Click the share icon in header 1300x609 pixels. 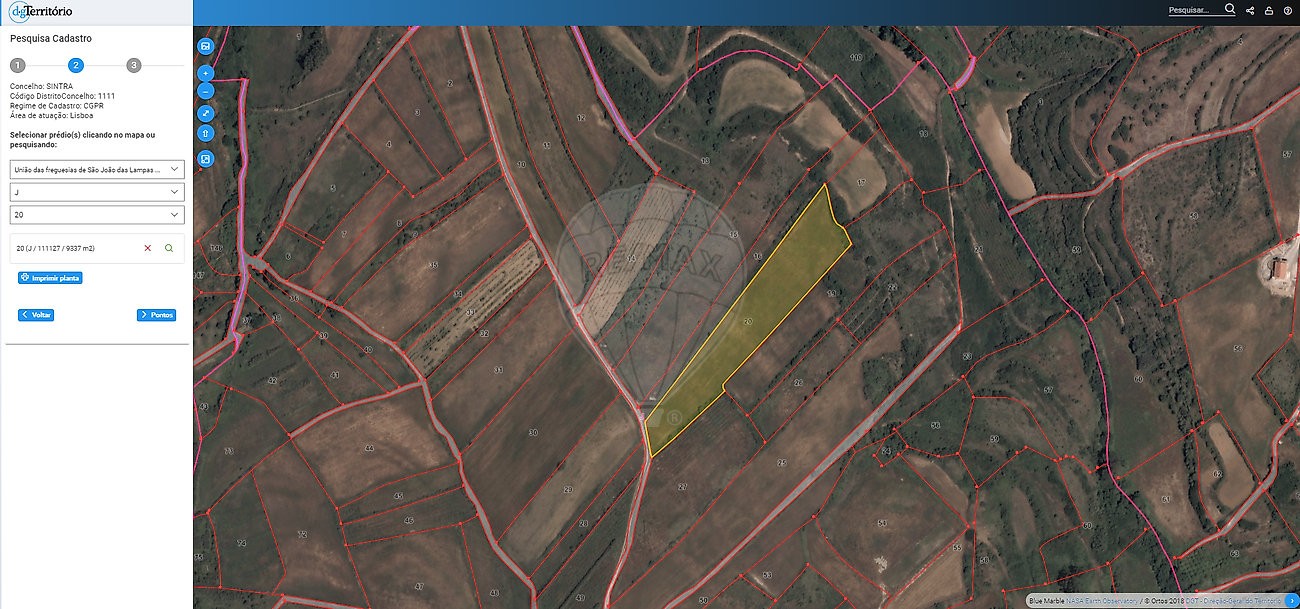tap(1250, 11)
